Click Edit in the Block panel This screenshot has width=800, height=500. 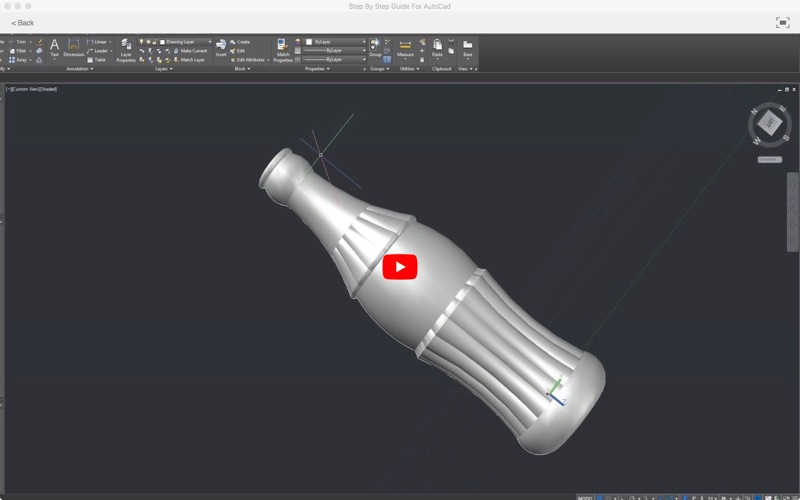click(x=237, y=51)
